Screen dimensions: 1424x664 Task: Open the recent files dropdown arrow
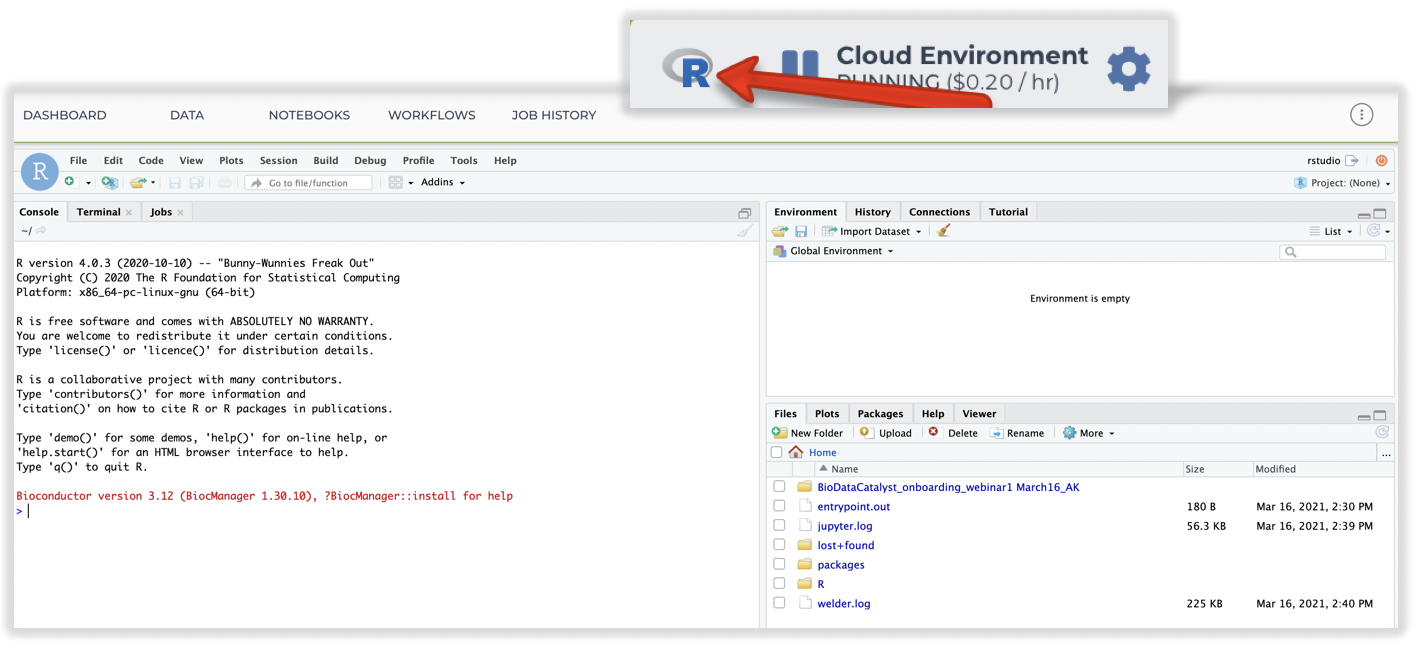tap(153, 183)
